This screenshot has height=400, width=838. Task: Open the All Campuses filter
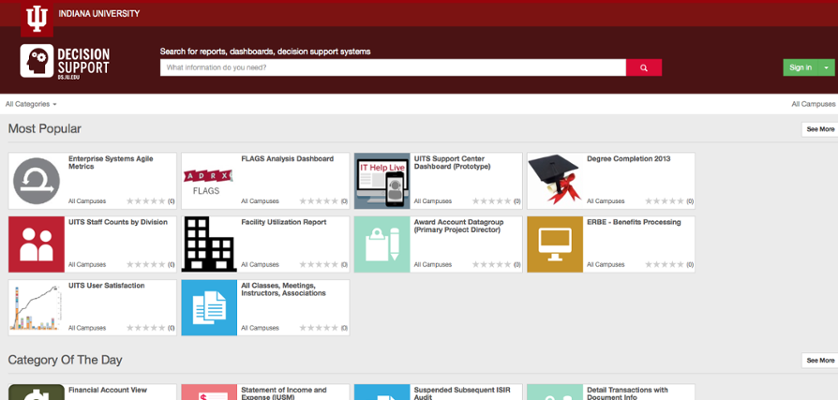click(x=813, y=104)
